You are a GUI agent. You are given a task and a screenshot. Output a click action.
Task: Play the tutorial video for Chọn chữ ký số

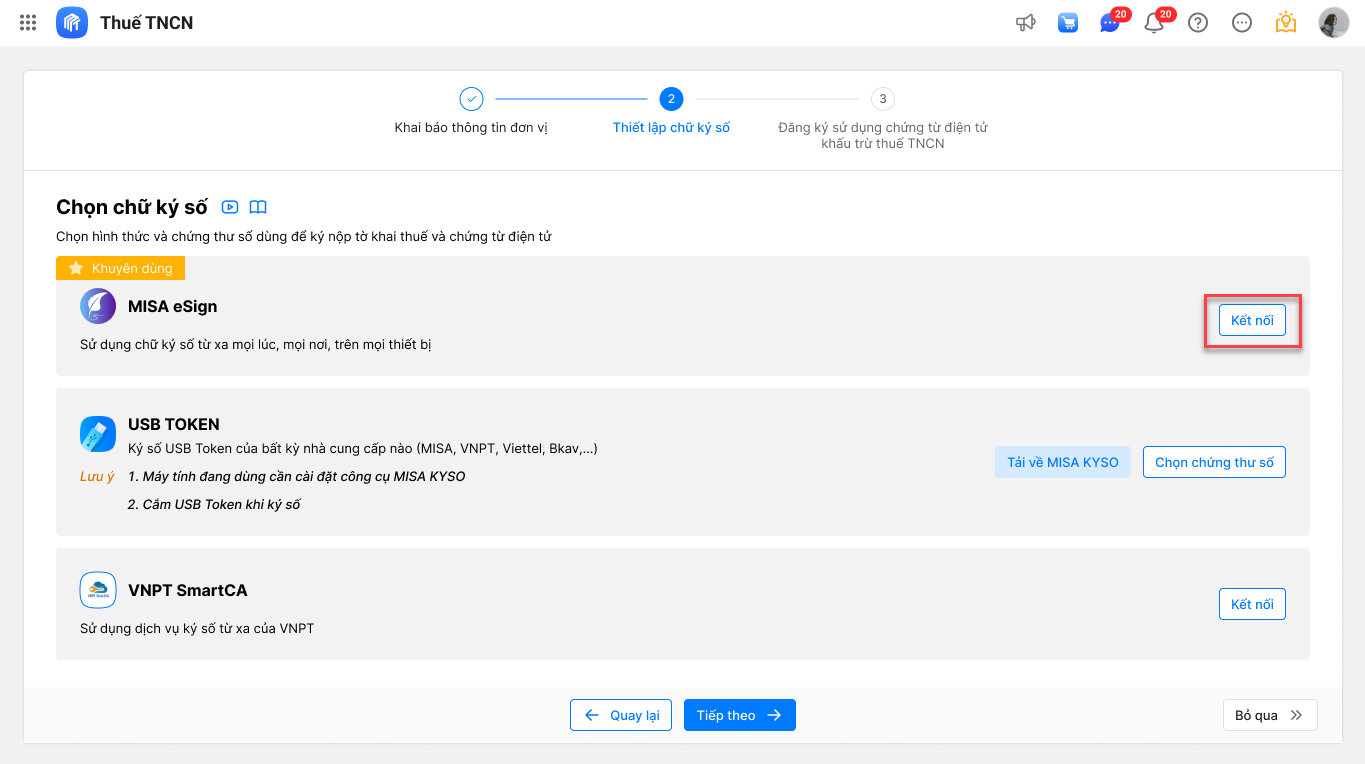[230, 207]
